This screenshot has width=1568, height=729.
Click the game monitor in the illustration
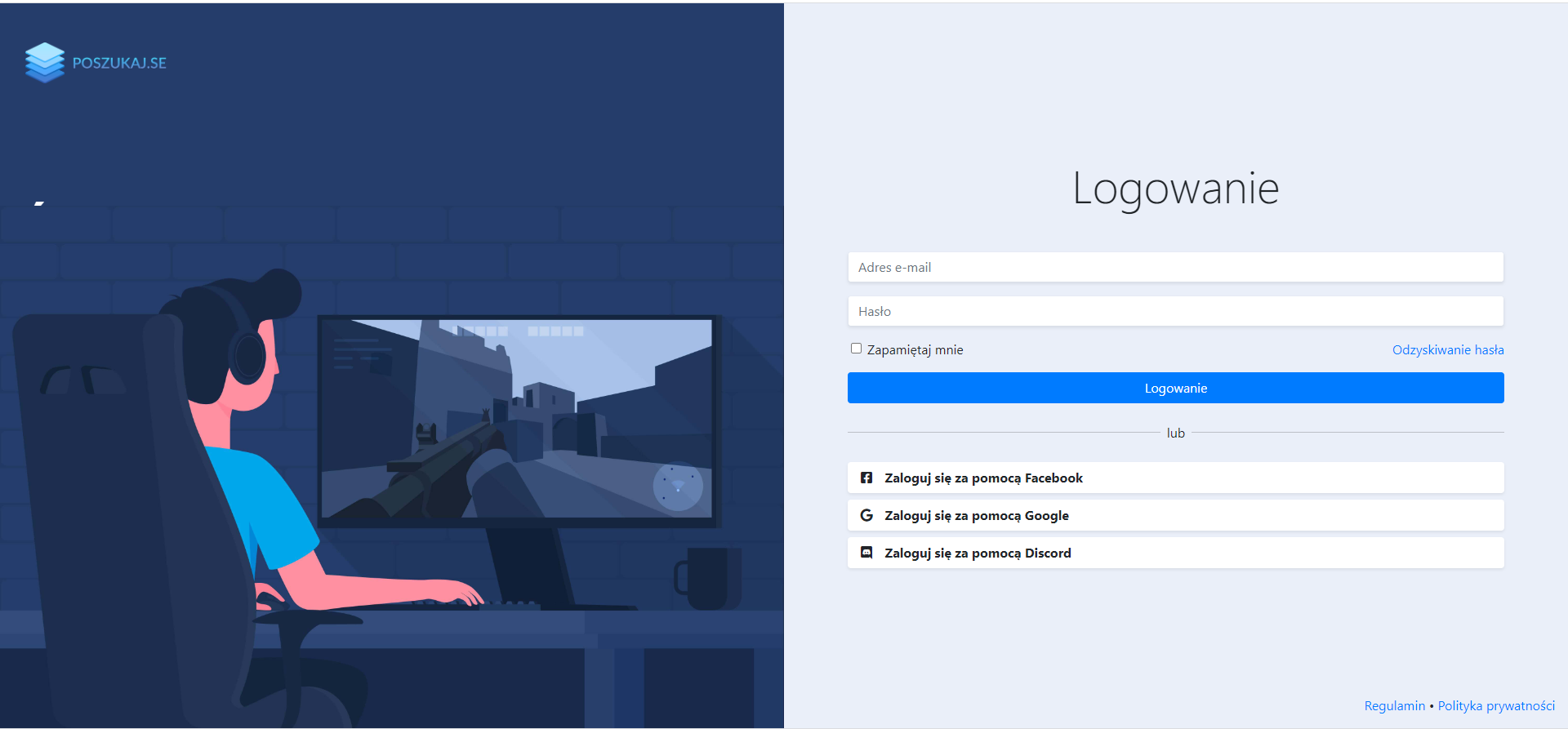(516, 418)
